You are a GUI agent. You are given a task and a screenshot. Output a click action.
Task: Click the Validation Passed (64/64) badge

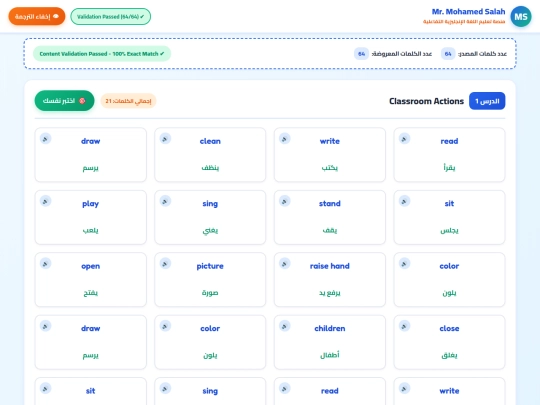pyautogui.click(x=111, y=17)
